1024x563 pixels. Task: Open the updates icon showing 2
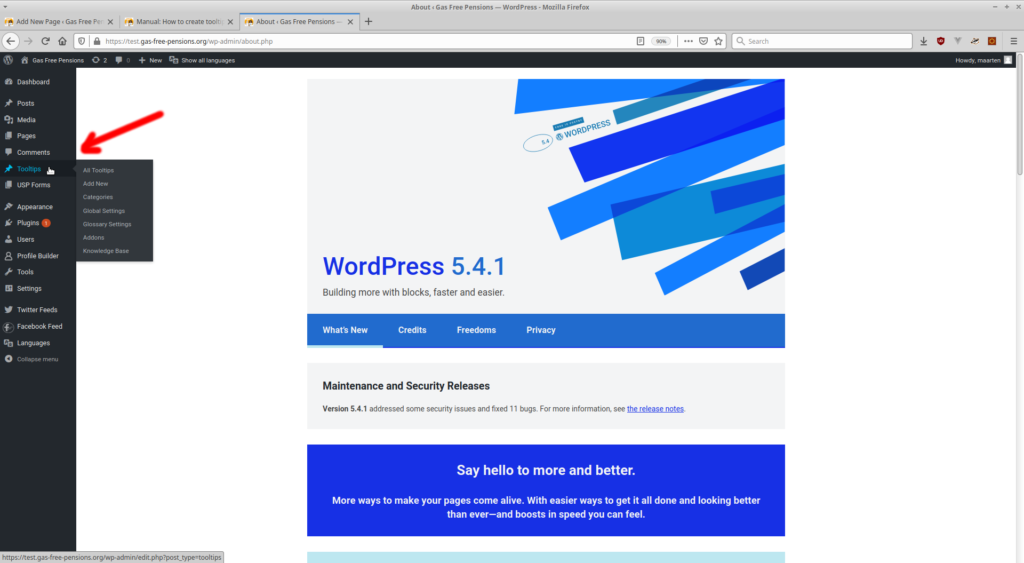[99, 60]
